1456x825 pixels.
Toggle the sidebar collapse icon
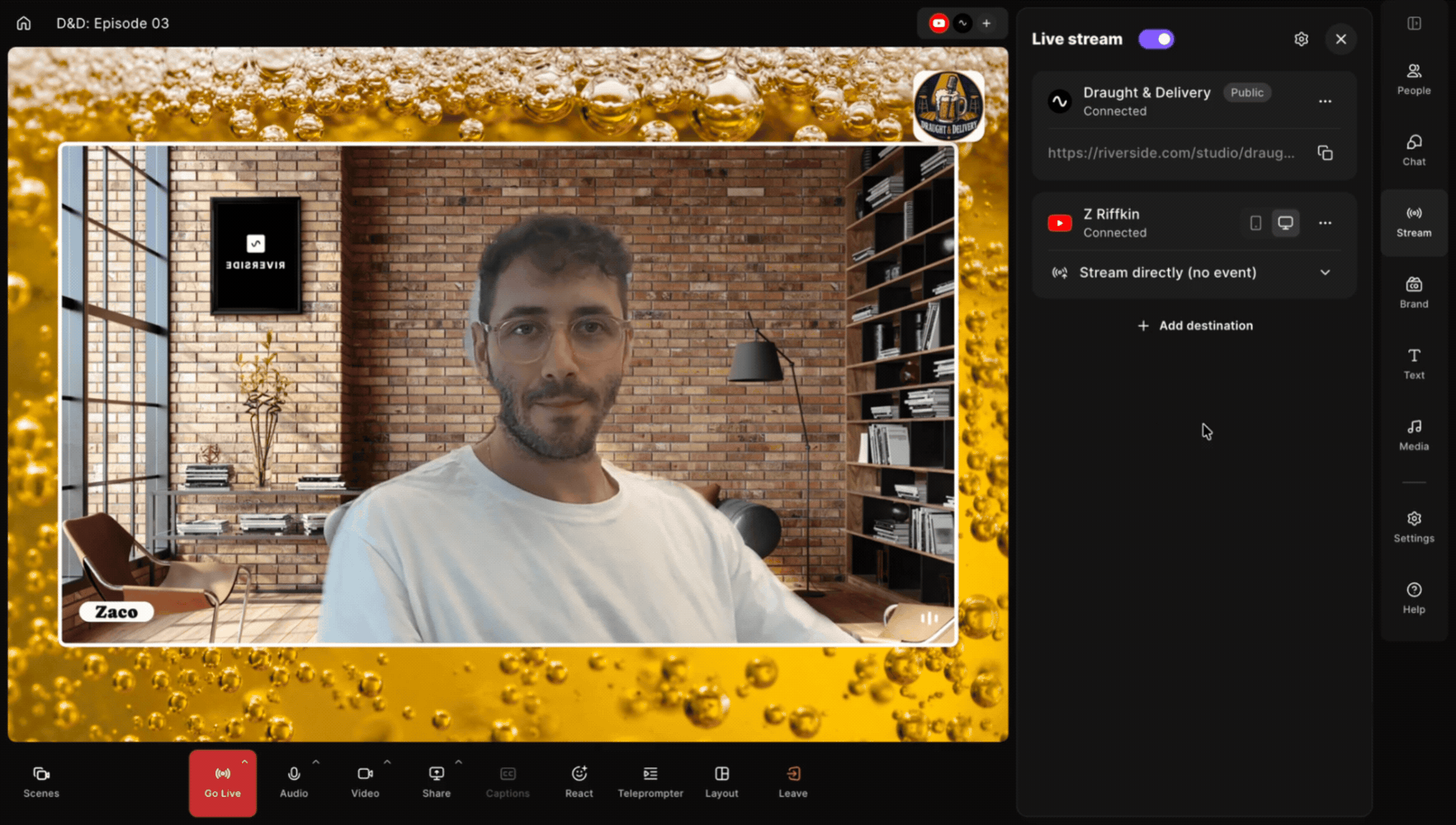pos(1415,23)
